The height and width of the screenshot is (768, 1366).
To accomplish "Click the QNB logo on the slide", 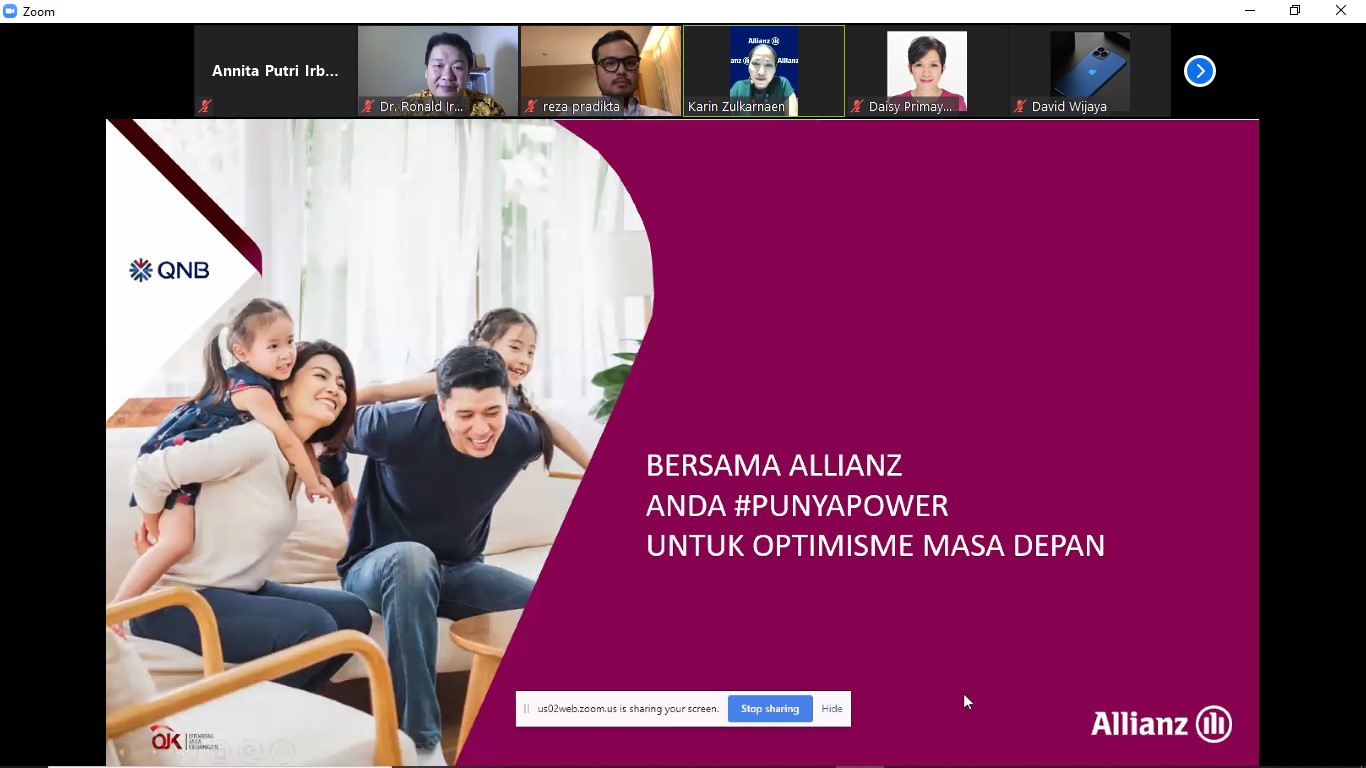I will coord(169,270).
